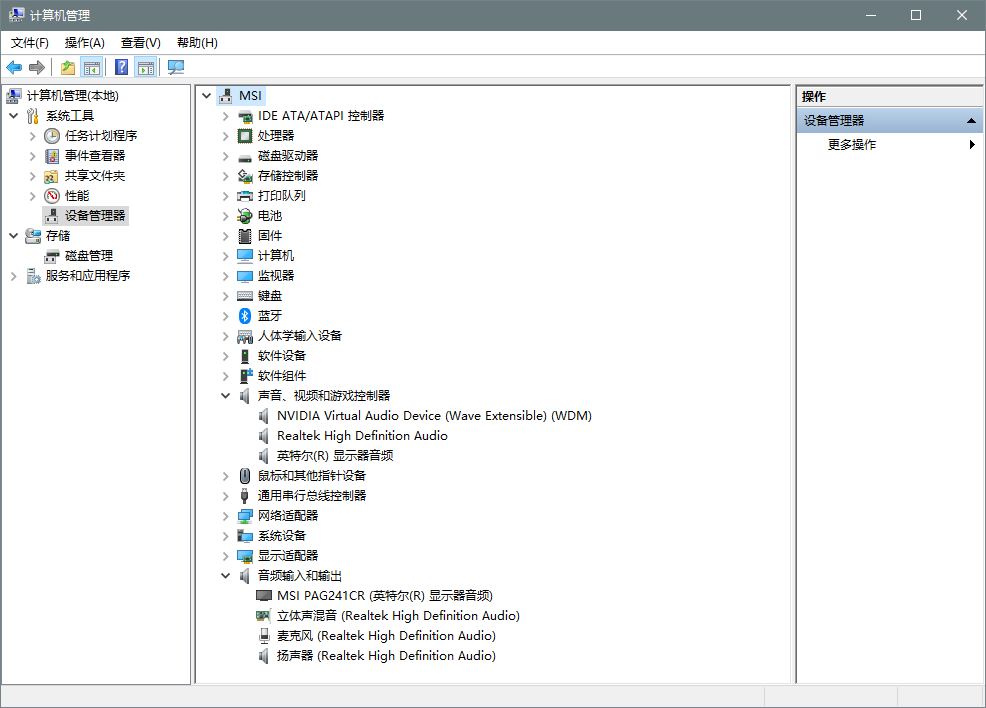Expand the 监视器 node
This screenshot has width=986, height=708.
(225, 276)
